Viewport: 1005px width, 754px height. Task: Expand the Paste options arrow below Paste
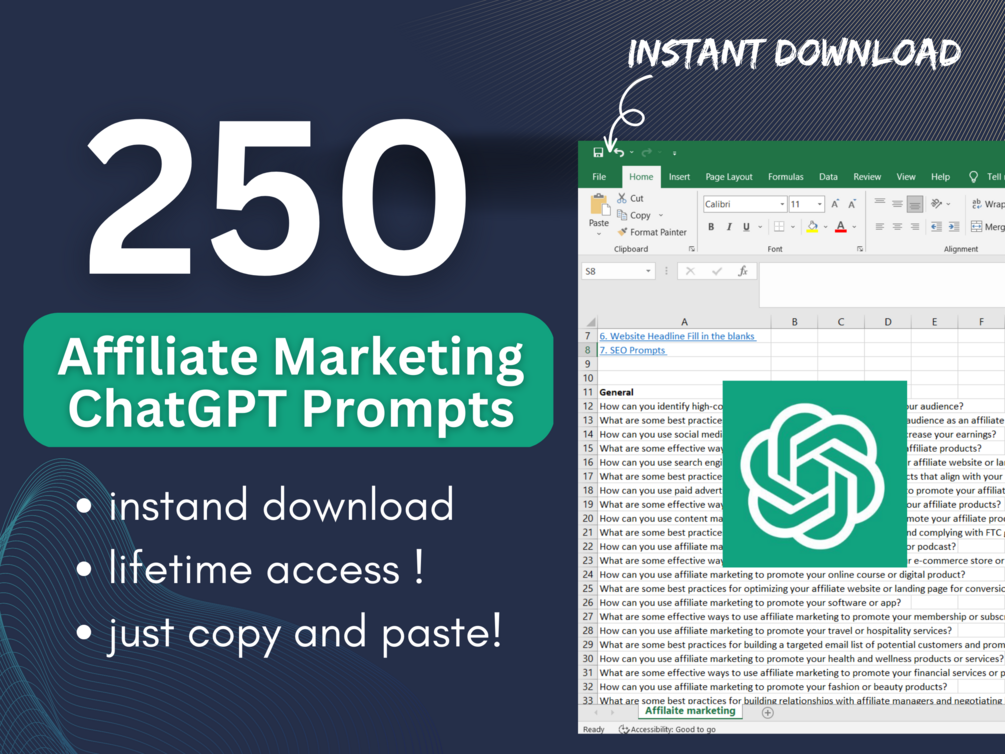pyautogui.click(x=599, y=234)
